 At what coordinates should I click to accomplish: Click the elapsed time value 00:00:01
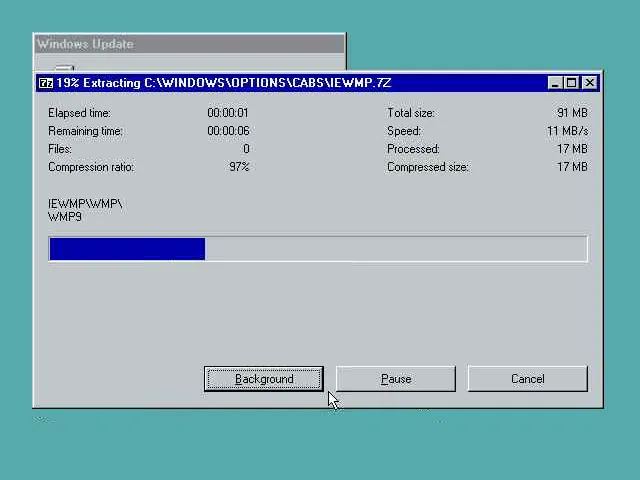tap(228, 113)
